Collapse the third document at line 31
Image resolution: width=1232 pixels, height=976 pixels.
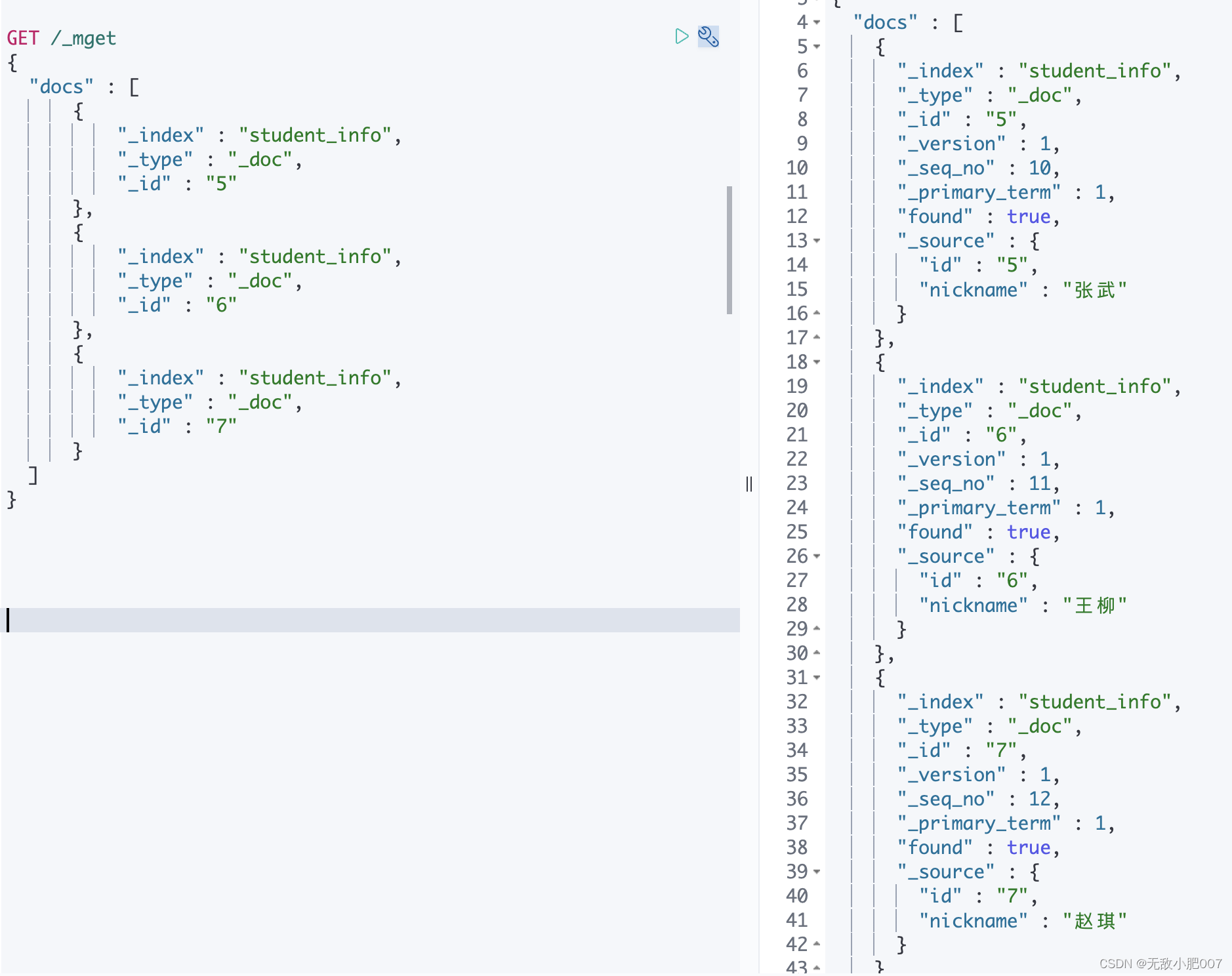[817, 678]
